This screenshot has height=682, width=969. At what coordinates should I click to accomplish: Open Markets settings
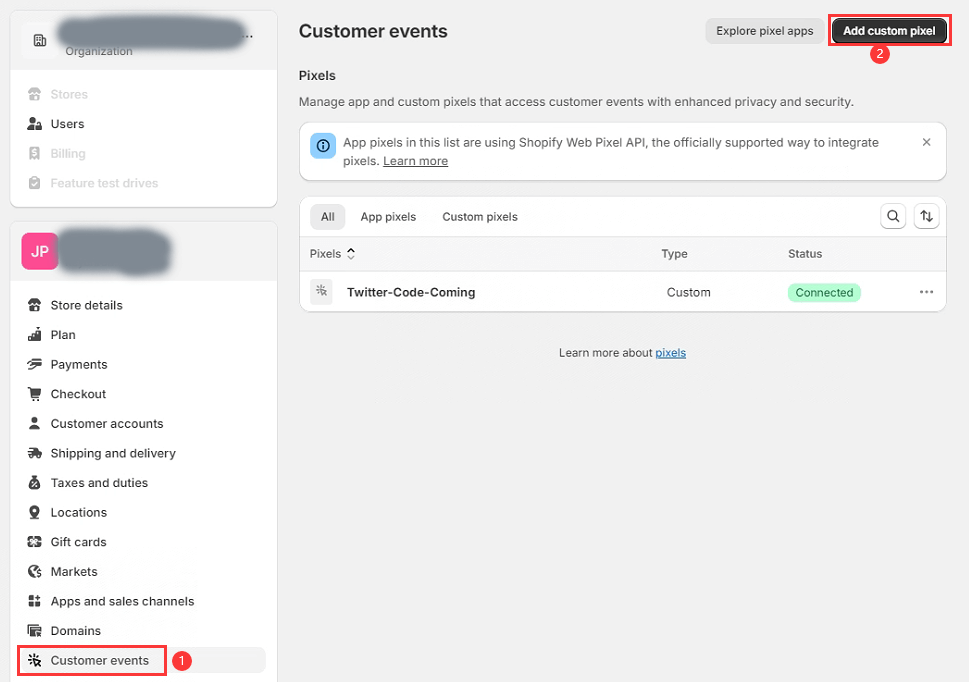click(74, 571)
